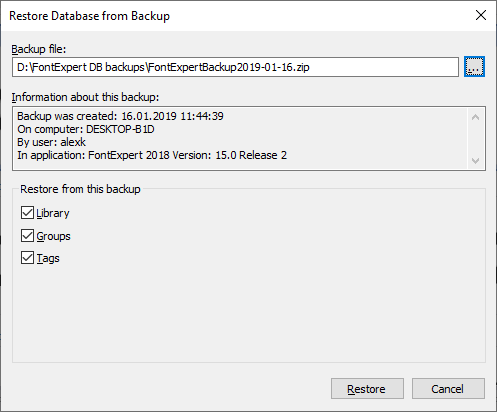Uncheck the Library checkbox
This screenshot has width=497, height=412.
(x=27, y=213)
